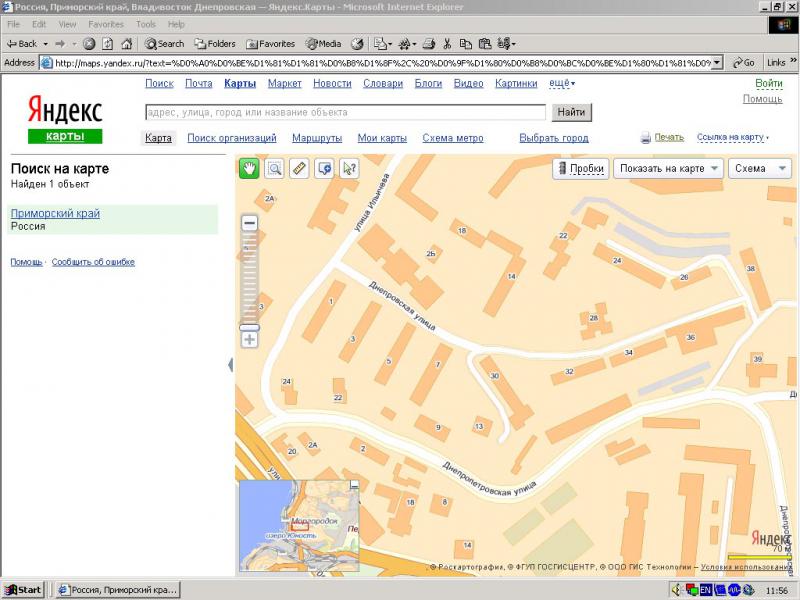Click the Найти search button
This screenshot has height=600, width=800.
(571, 112)
